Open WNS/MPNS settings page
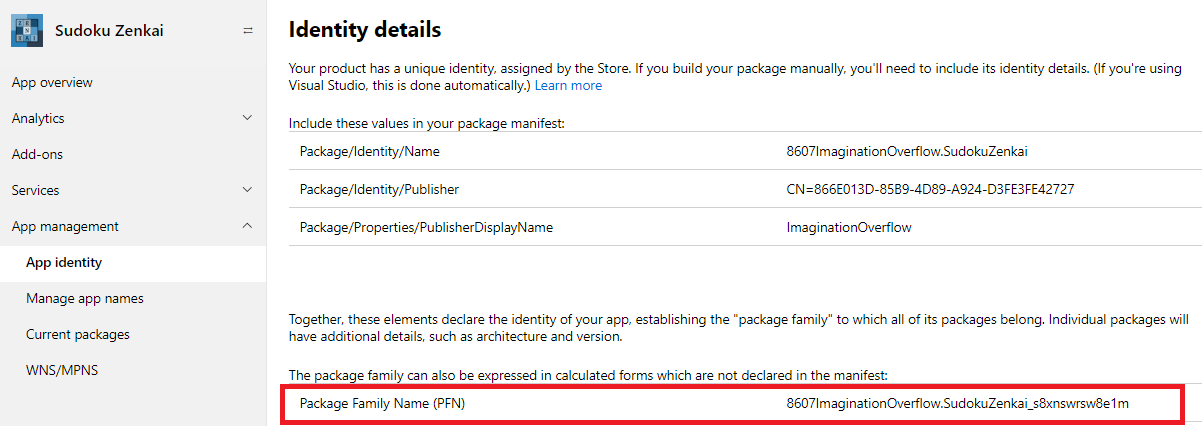This screenshot has width=1202, height=426. coord(62,370)
